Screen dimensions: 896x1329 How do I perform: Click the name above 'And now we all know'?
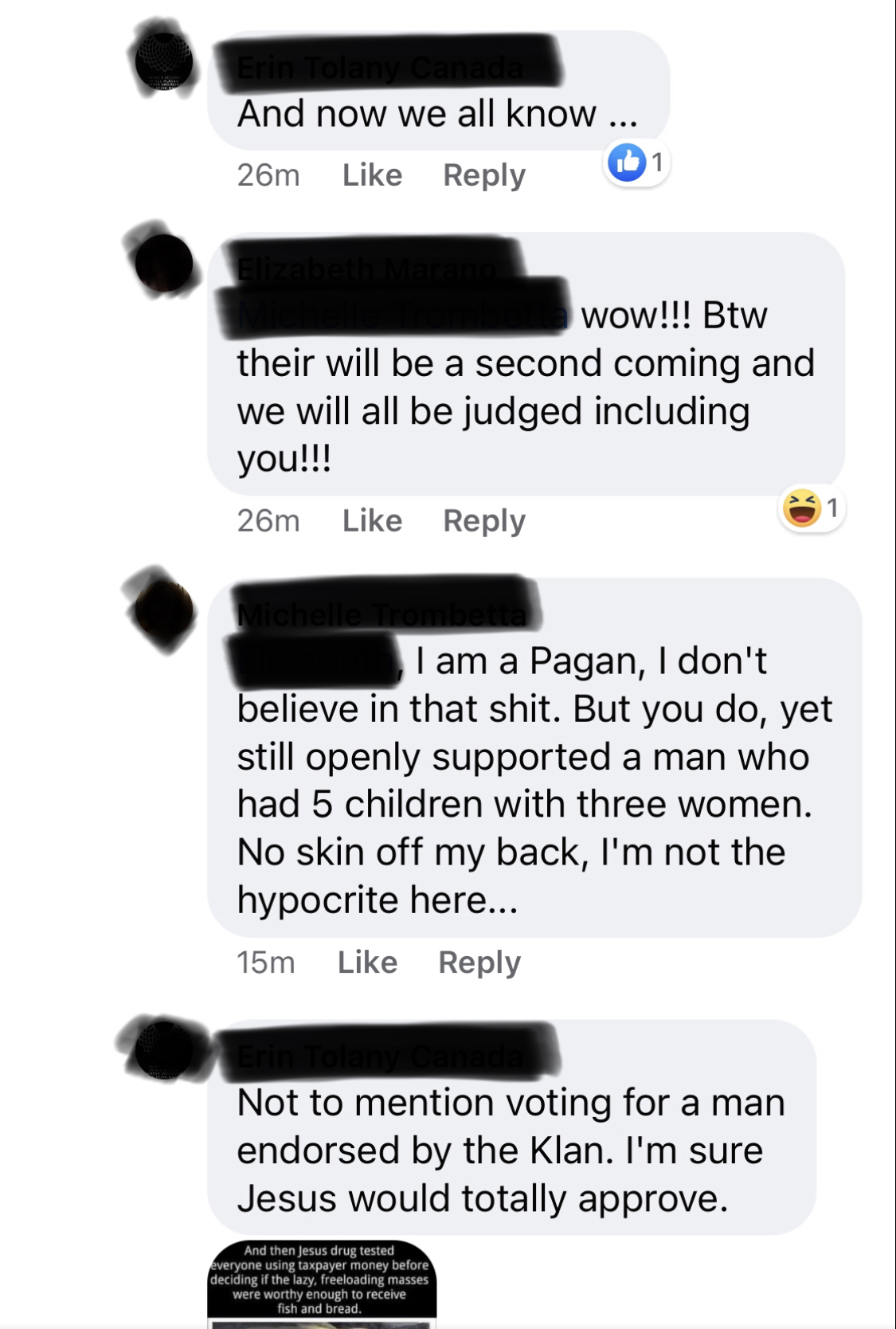(x=381, y=69)
